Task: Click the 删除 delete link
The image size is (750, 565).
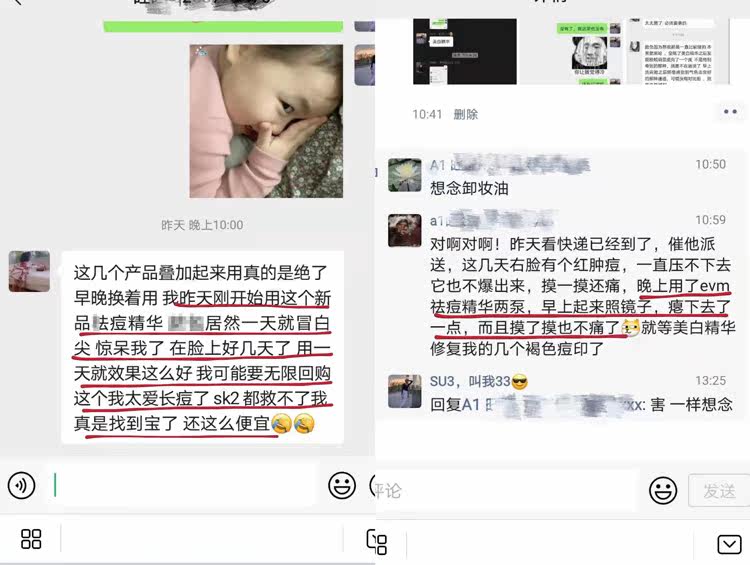Action: [x=465, y=114]
